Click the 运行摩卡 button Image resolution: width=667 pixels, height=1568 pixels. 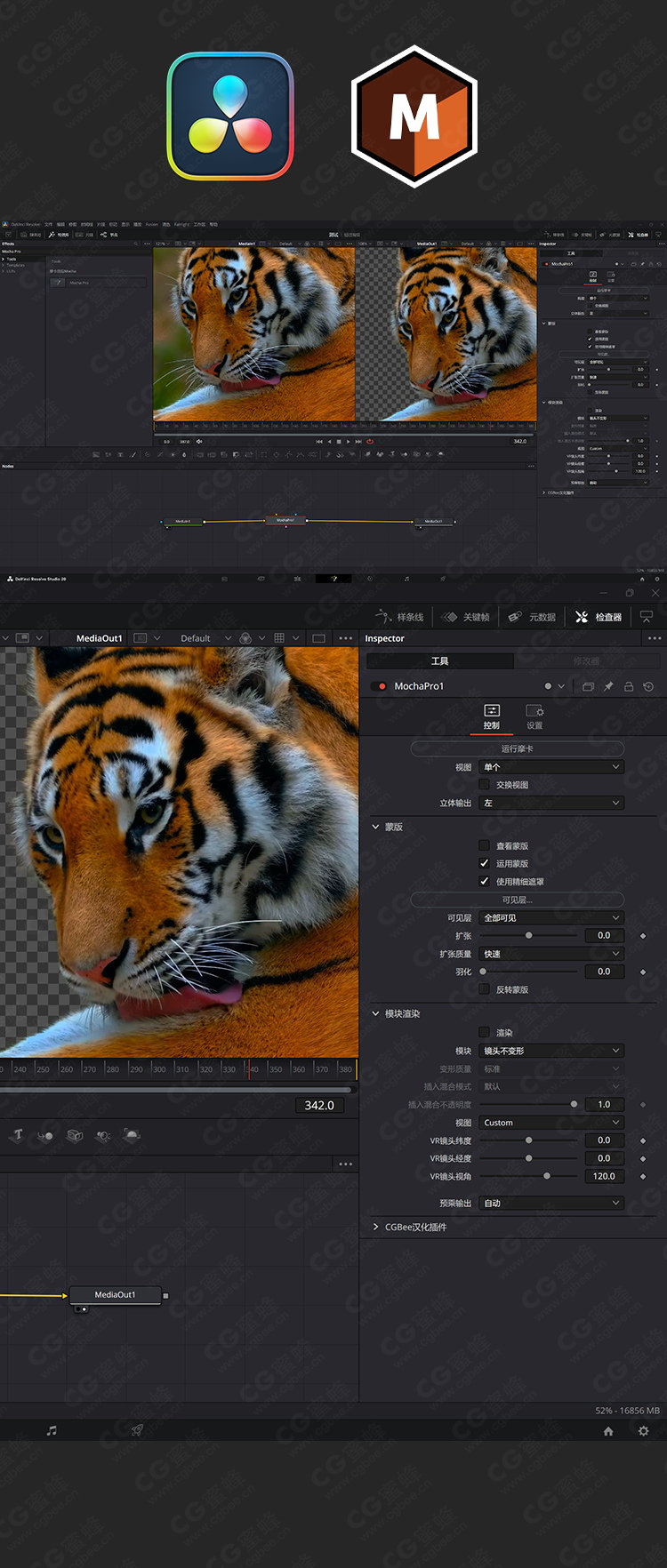(517, 748)
